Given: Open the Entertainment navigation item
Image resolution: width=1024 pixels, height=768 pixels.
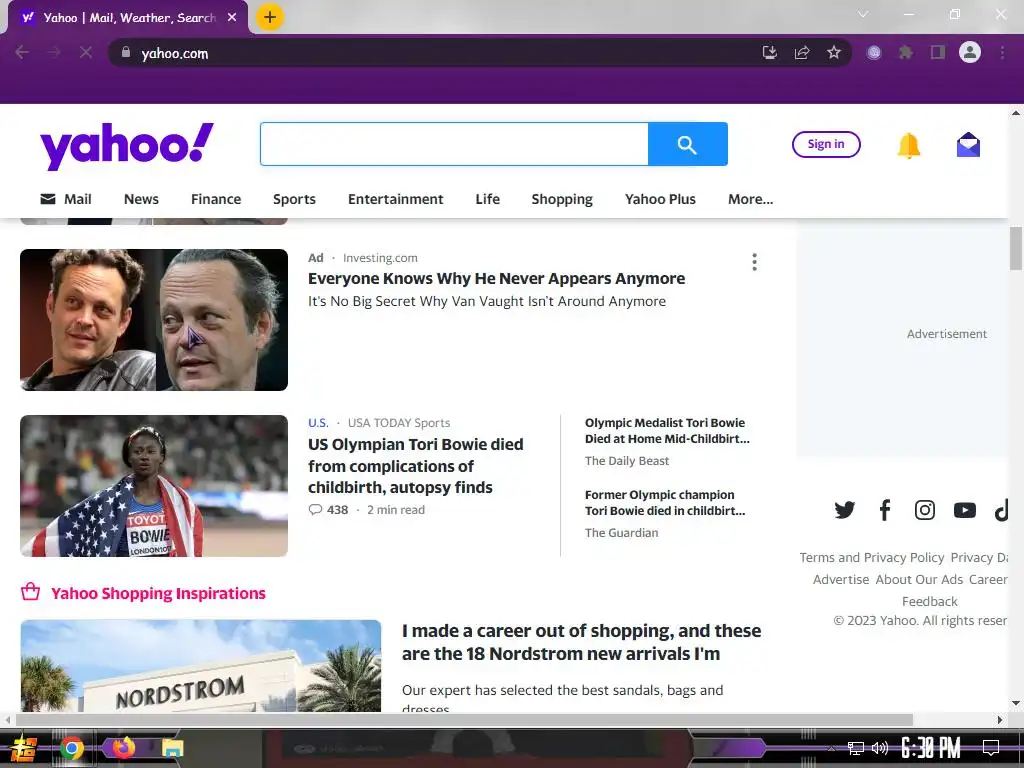Looking at the screenshot, I should point(395,199).
